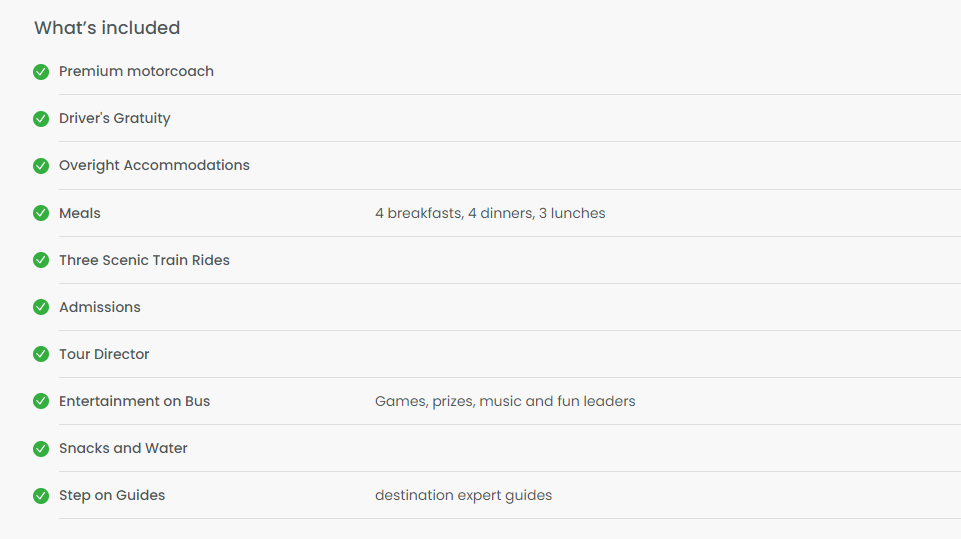The height and width of the screenshot is (539, 961).
Task: Click the green checkmark beside Meals
Action: click(41, 213)
